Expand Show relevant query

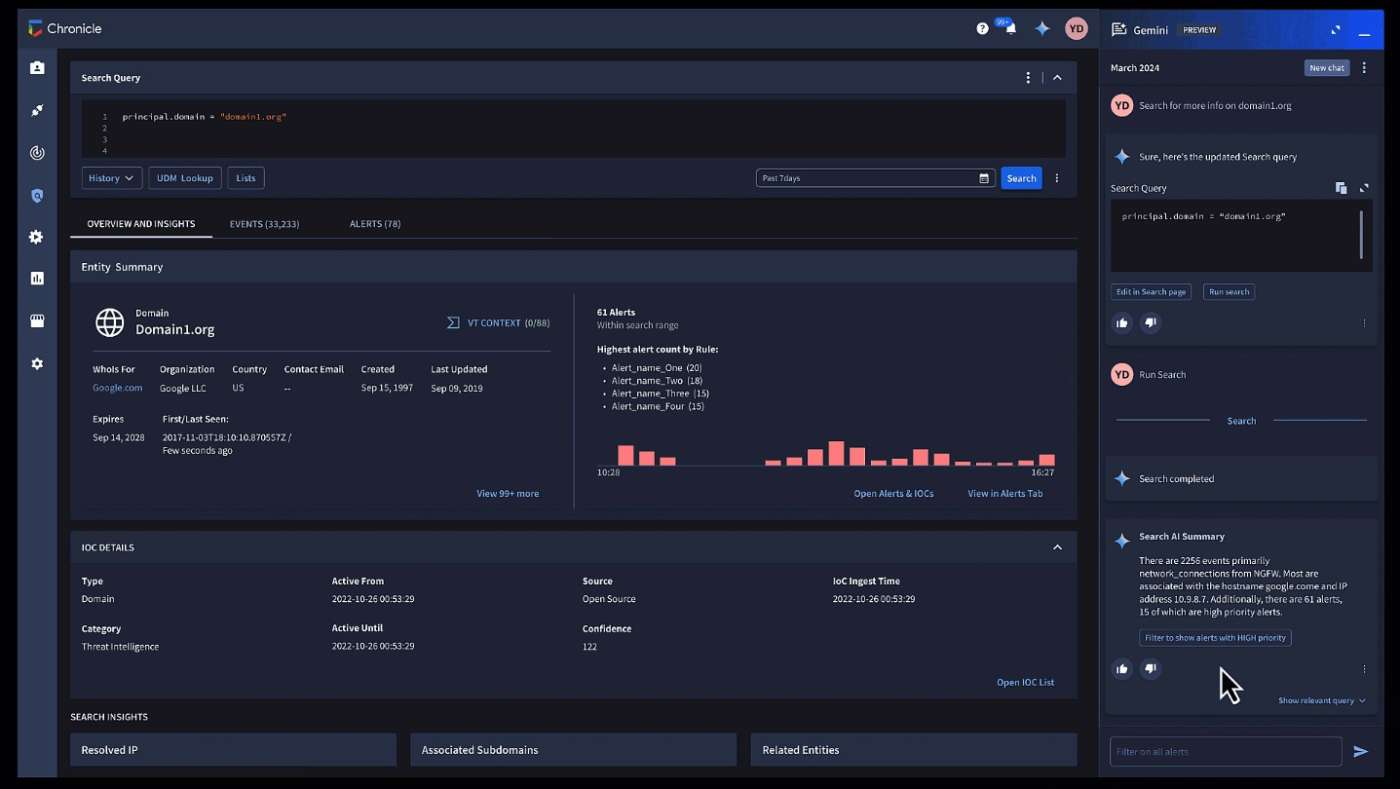(1321, 701)
